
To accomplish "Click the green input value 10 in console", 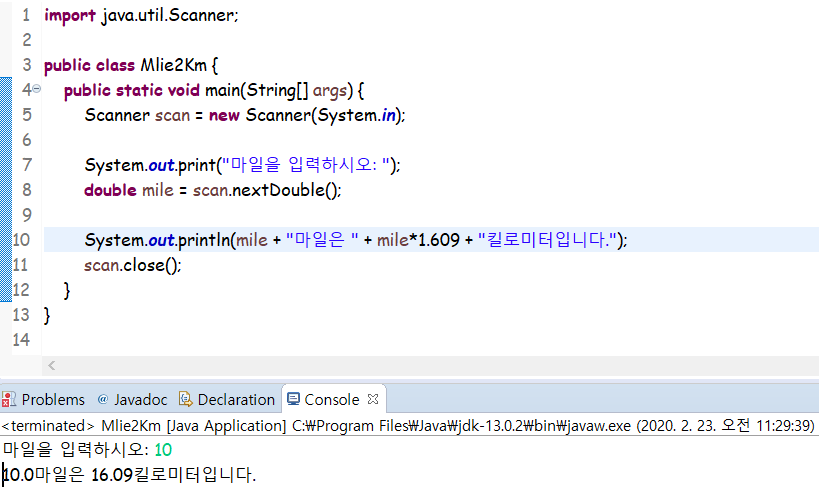I will point(163,450).
